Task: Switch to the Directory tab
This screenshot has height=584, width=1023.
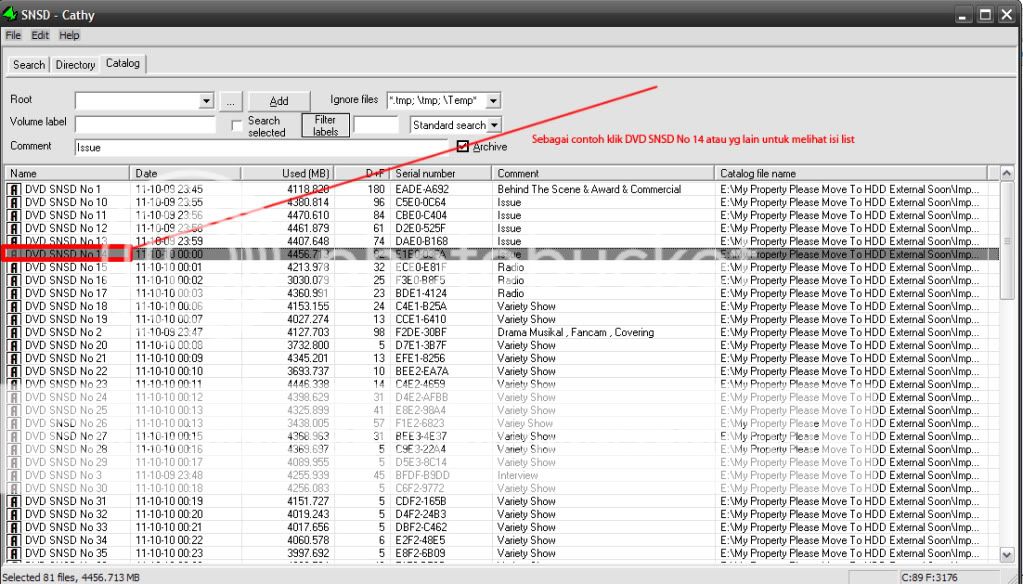Action: [75, 65]
